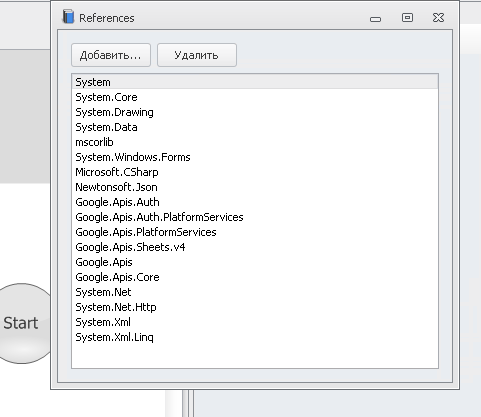The height and width of the screenshot is (417, 481).
Task: Select System.Xml.Linq entry
Action: [255, 337]
